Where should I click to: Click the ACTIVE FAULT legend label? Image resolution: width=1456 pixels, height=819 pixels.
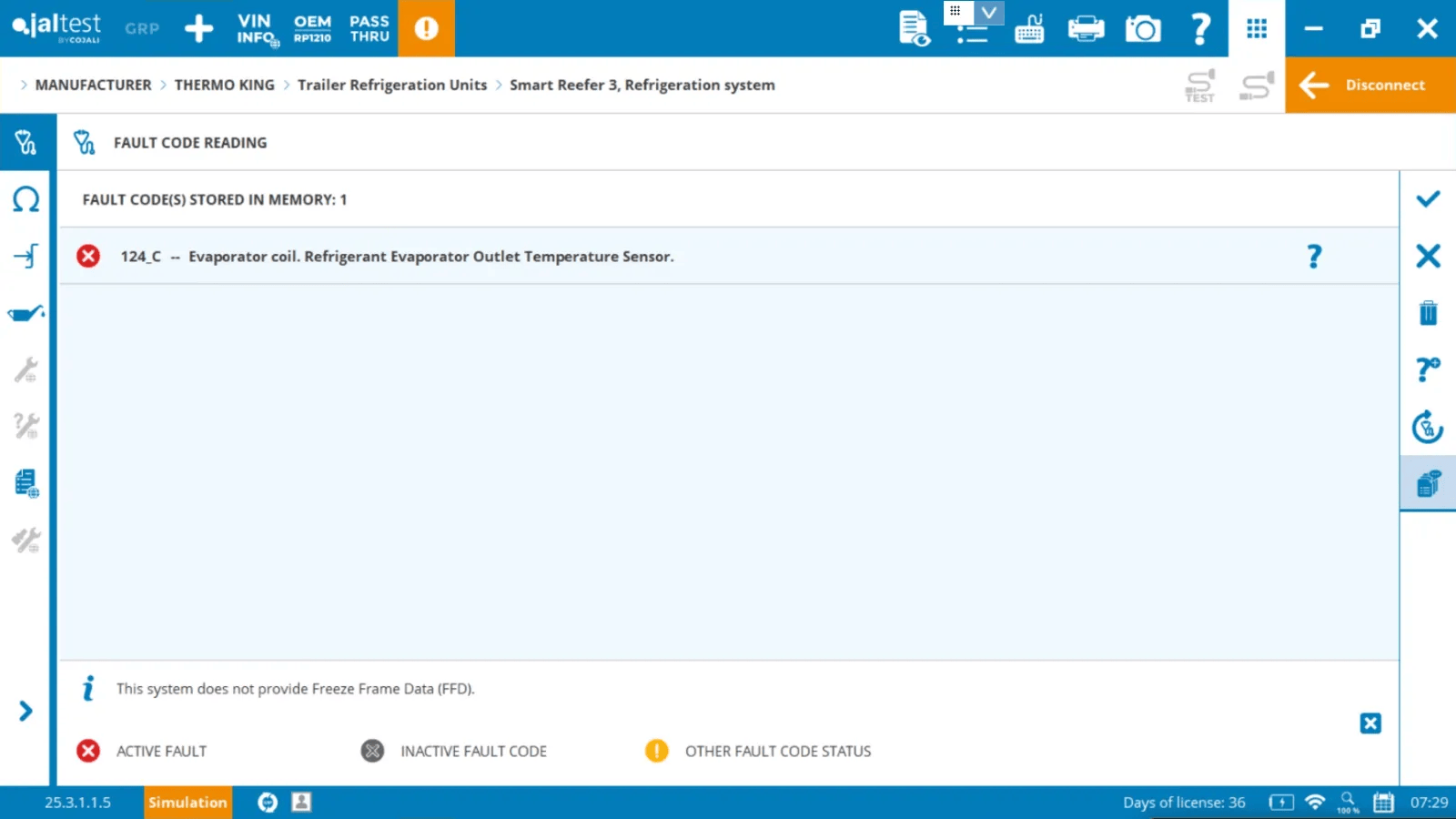tap(161, 751)
